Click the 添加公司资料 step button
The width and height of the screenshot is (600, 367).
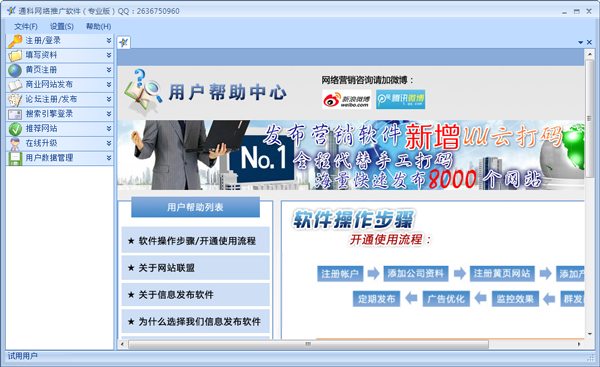415,274
